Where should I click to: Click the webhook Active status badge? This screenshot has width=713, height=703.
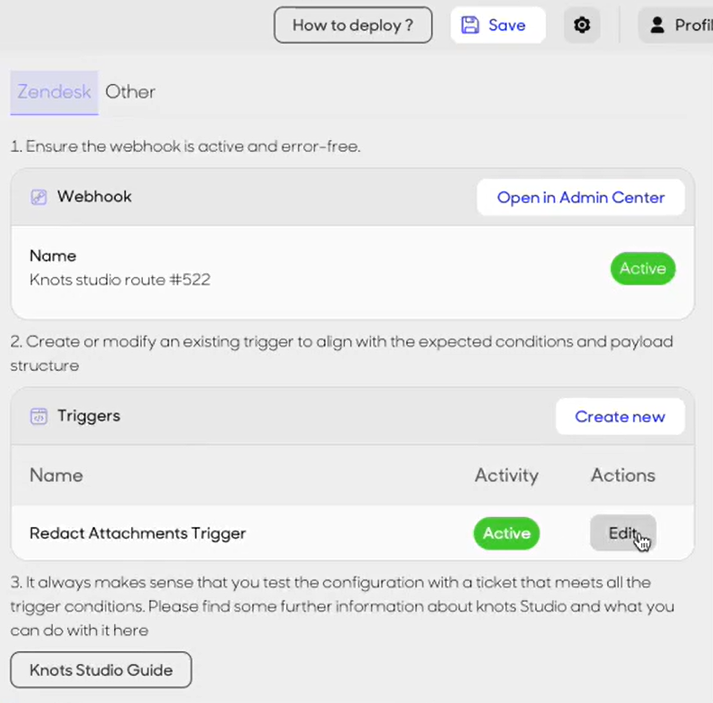click(643, 268)
